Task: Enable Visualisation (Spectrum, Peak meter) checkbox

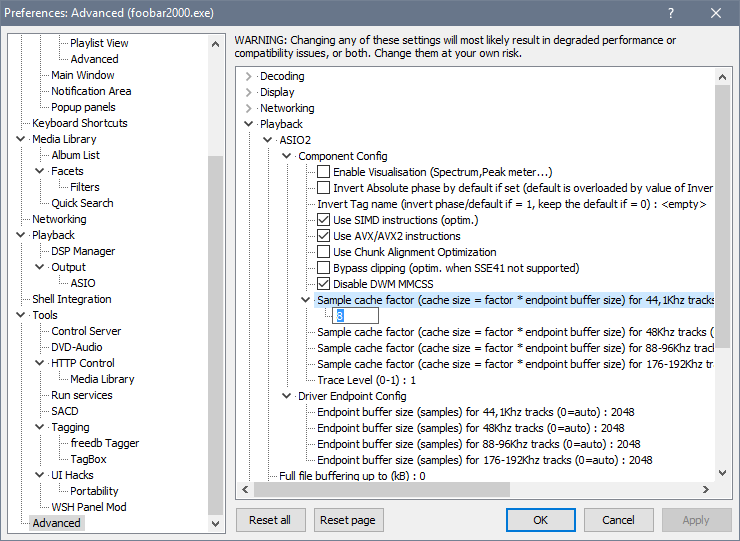Action: pyautogui.click(x=323, y=172)
